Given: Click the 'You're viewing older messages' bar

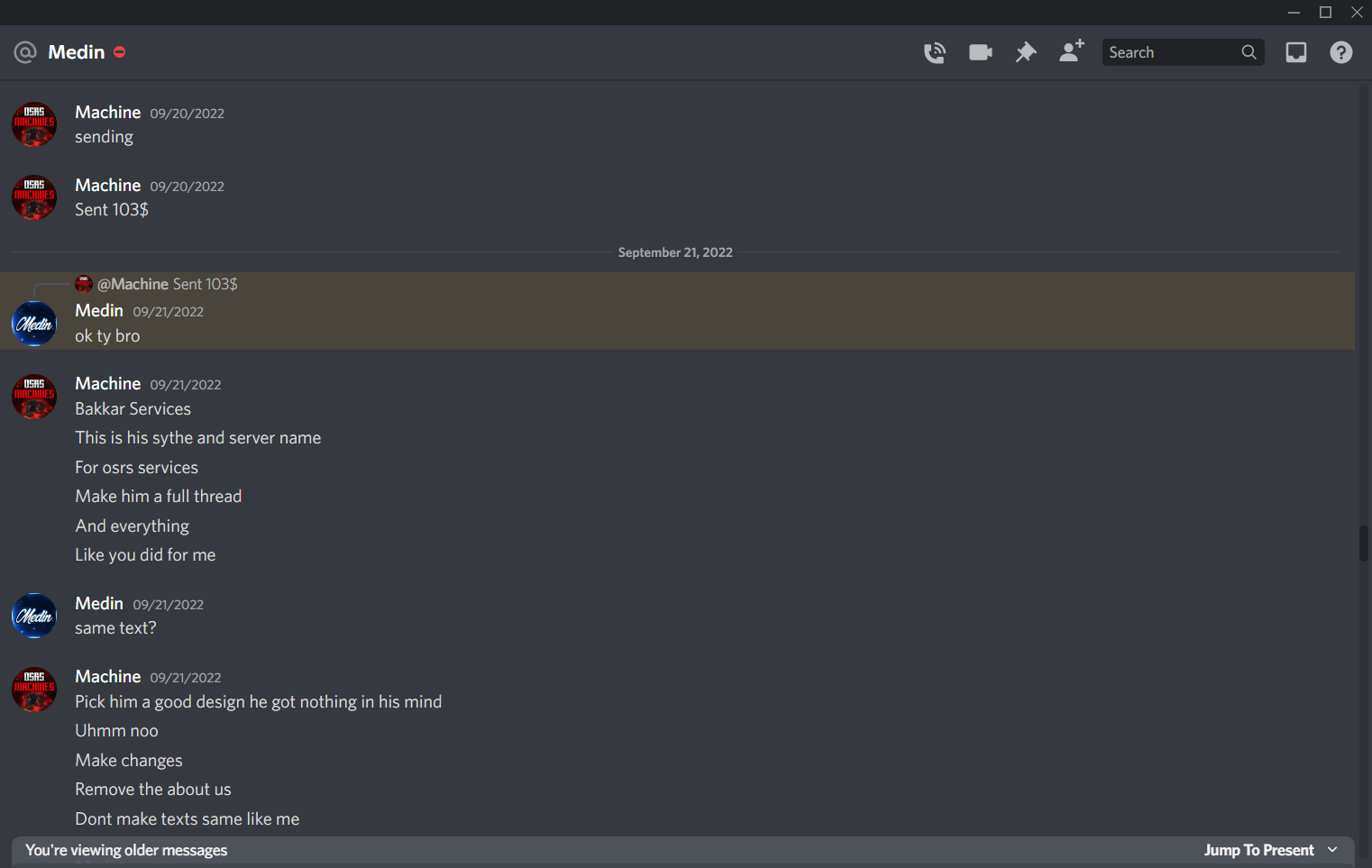Looking at the screenshot, I should 682,850.
